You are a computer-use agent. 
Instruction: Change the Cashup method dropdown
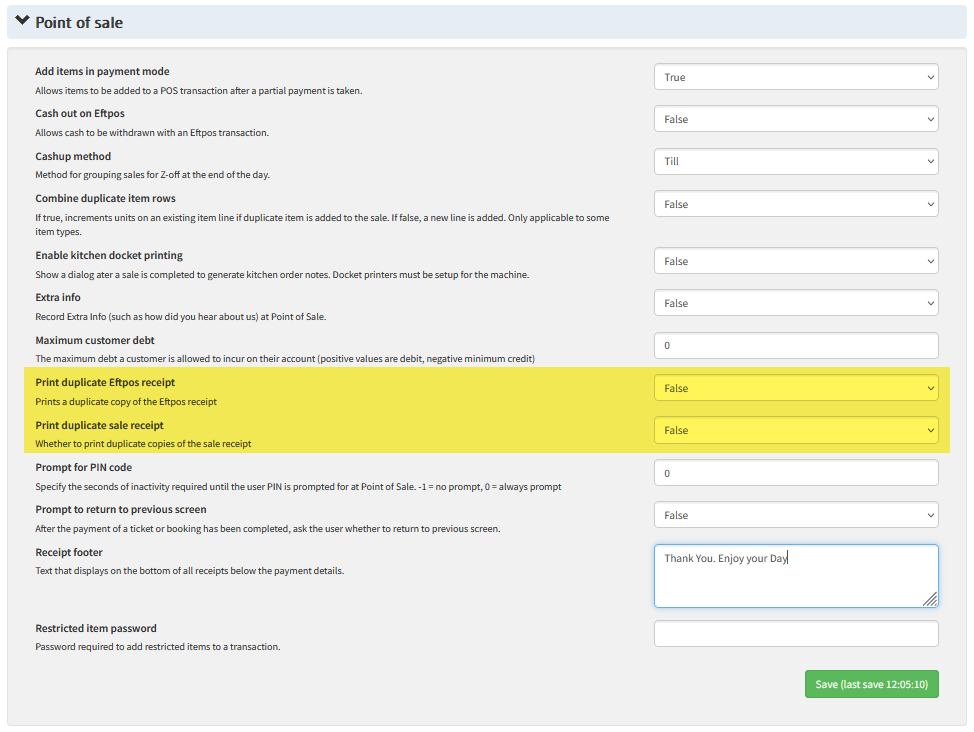pyautogui.click(x=796, y=161)
